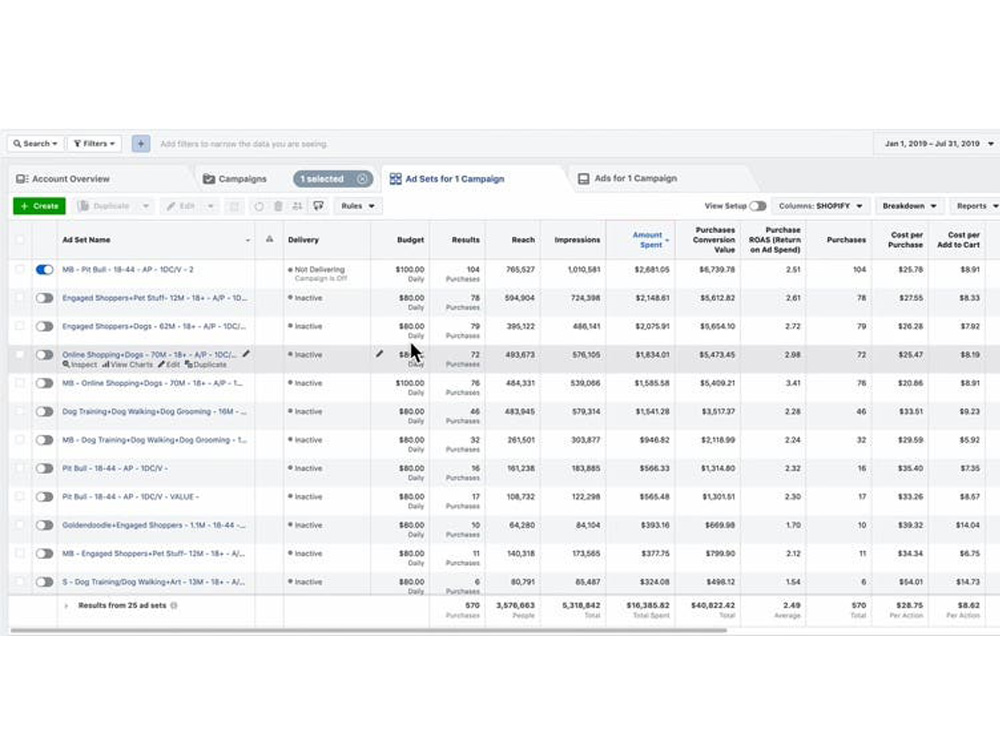Click the greyed square icon after Edit

pos(234,206)
